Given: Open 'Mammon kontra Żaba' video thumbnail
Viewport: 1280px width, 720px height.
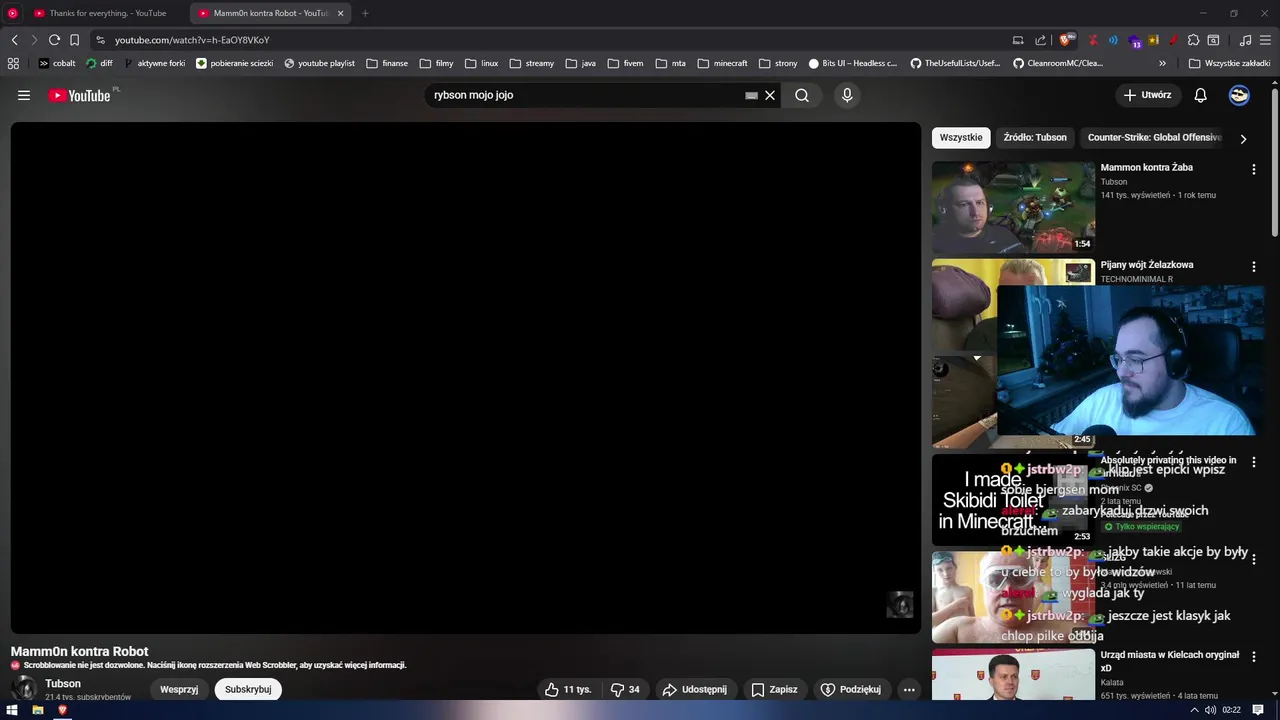Looking at the screenshot, I should (1013, 207).
